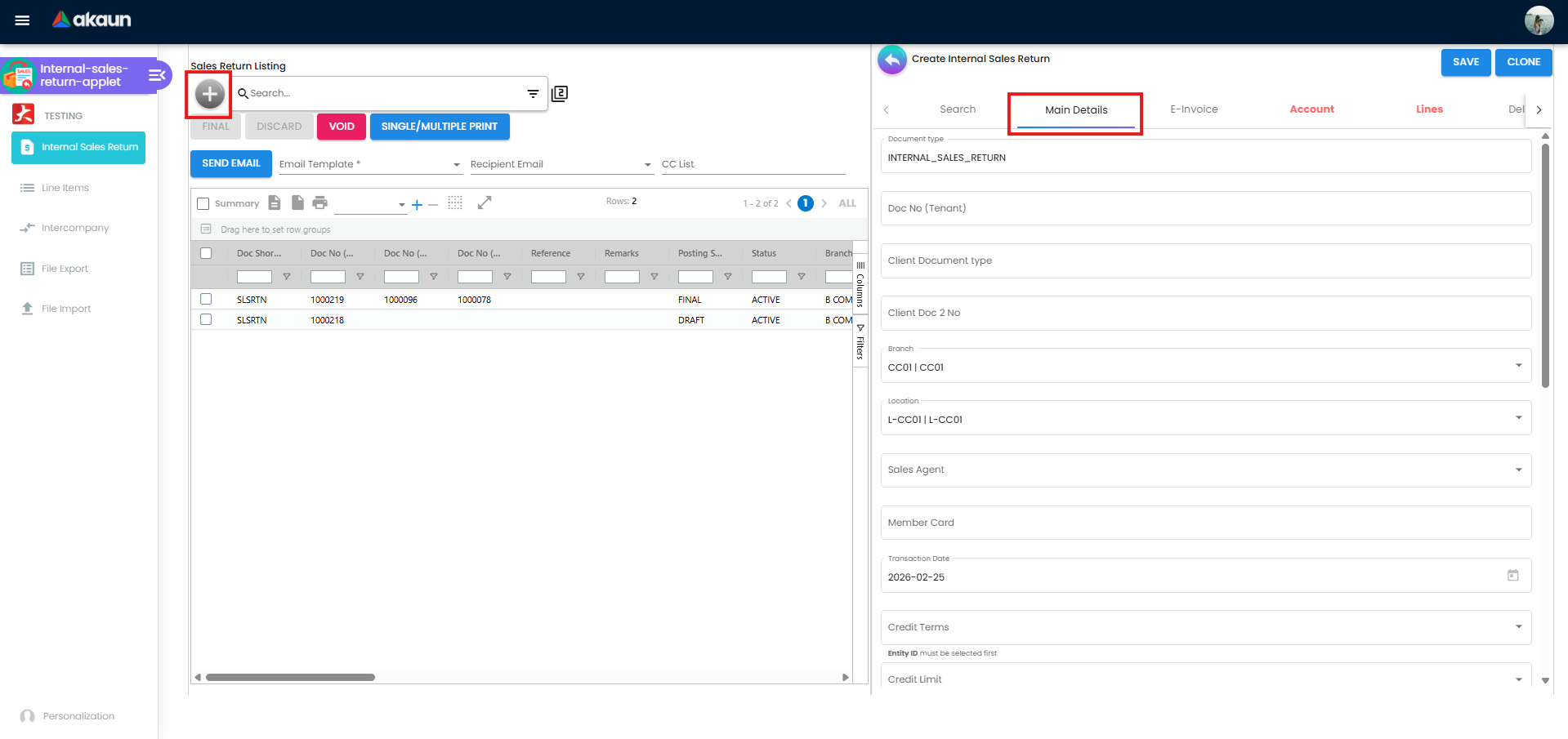1568x739 pixels.
Task: Check the row checkbox for document 1000219
Action: pyautogui.click(x=206, y=299)
